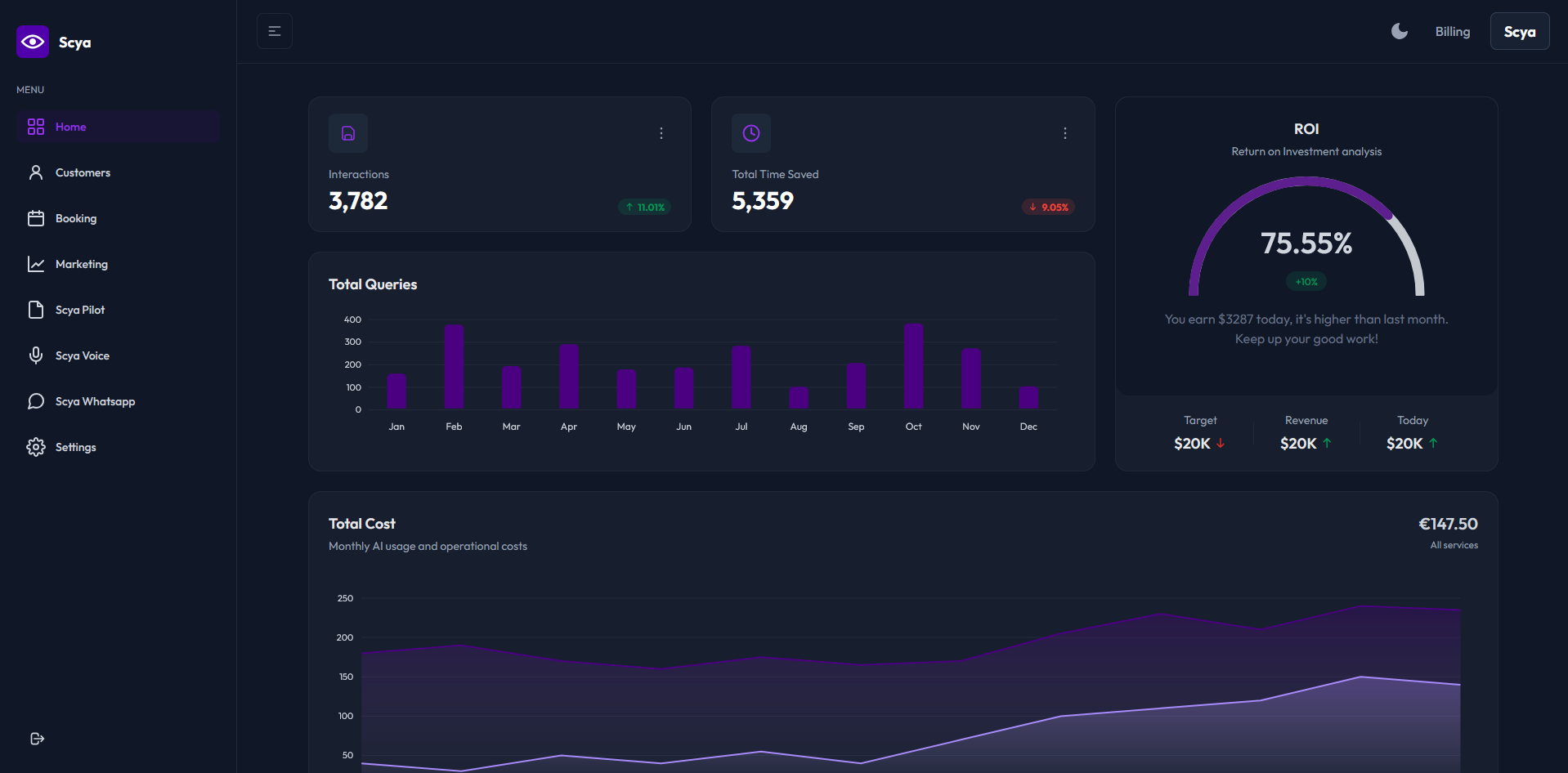Open the Booking calendar icon
Screen dimensions: 1568x773
[36, 218]
